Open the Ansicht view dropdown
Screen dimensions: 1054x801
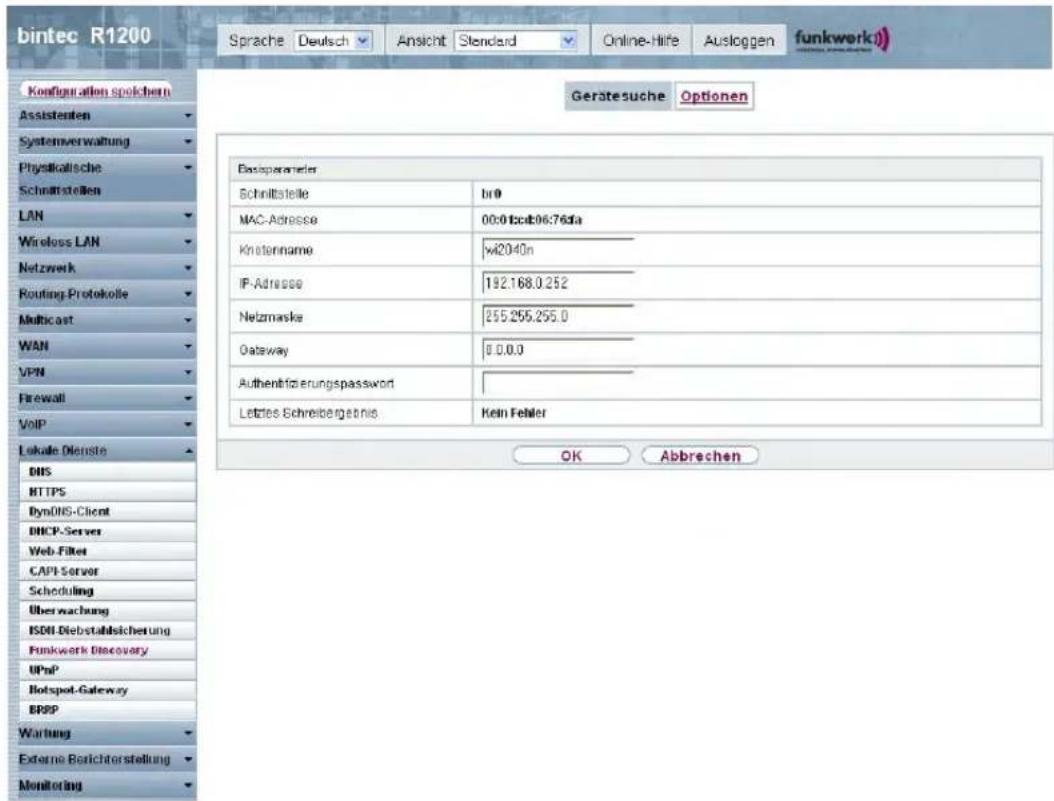pos(516,41)
